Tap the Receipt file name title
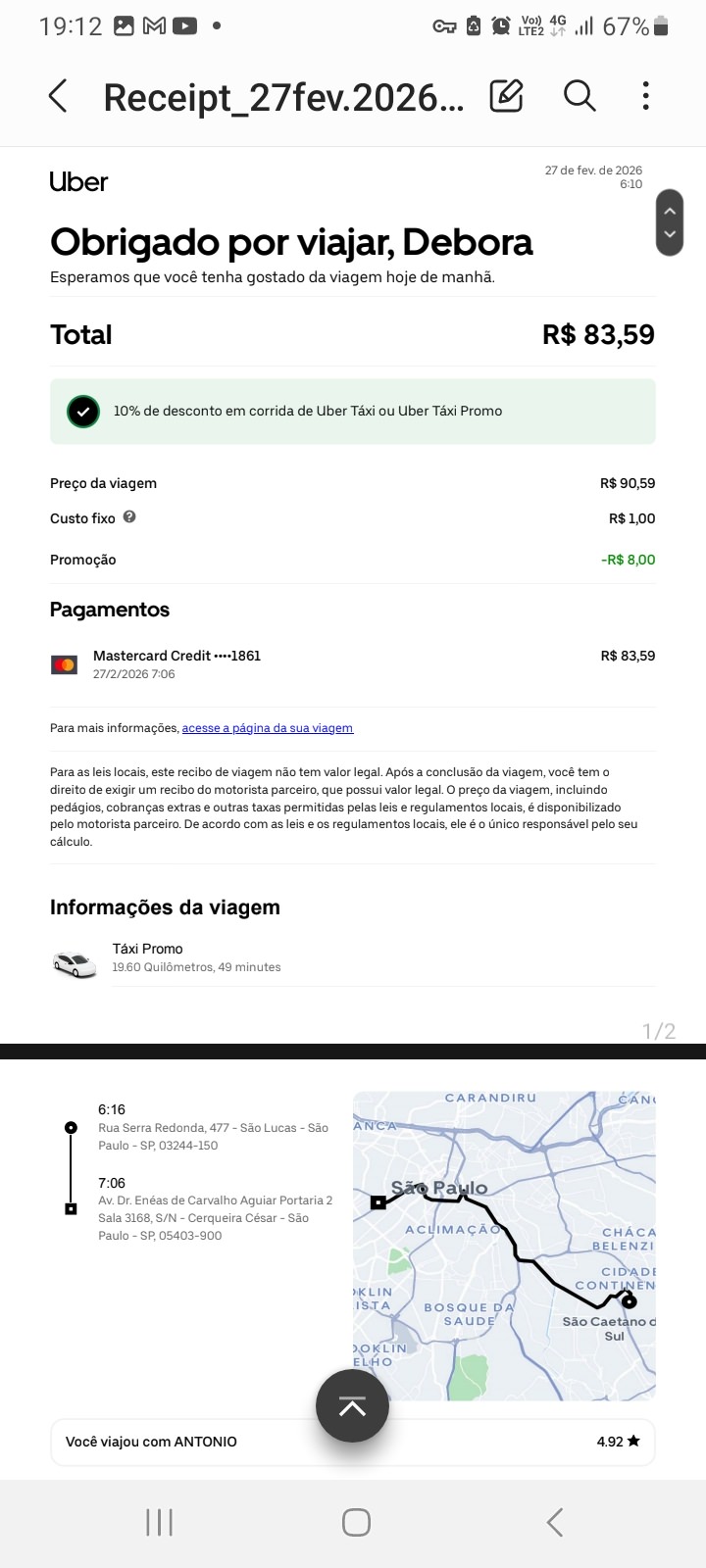Image resolution: width=706 pixels, height=1568 pixels. tap(283, 97)
